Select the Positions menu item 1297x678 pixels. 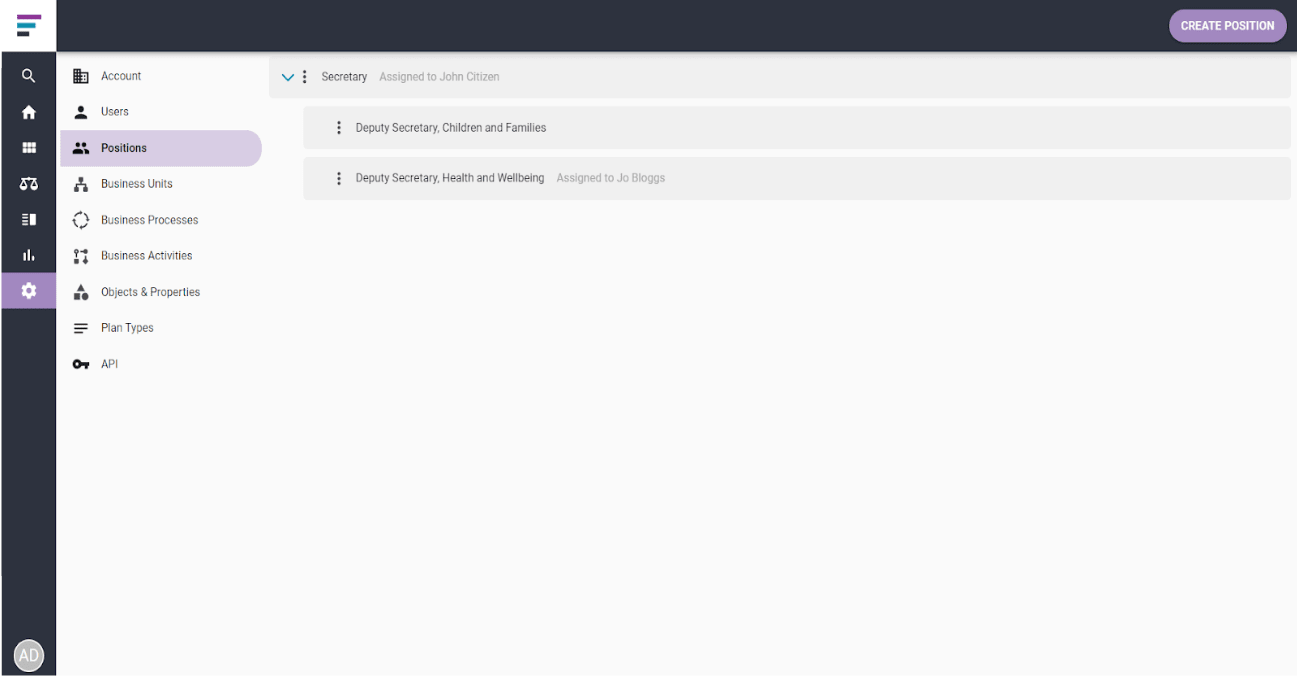coord(161,148)
